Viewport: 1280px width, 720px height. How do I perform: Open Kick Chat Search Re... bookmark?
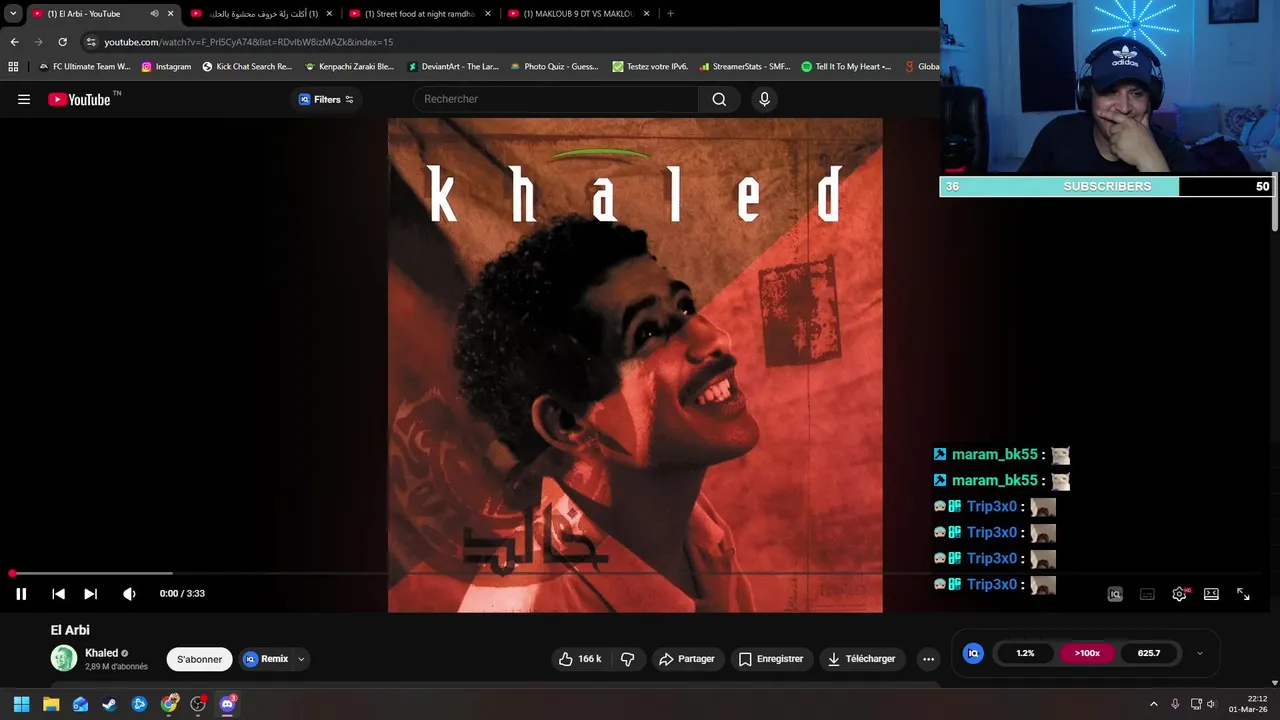[247, 67]
